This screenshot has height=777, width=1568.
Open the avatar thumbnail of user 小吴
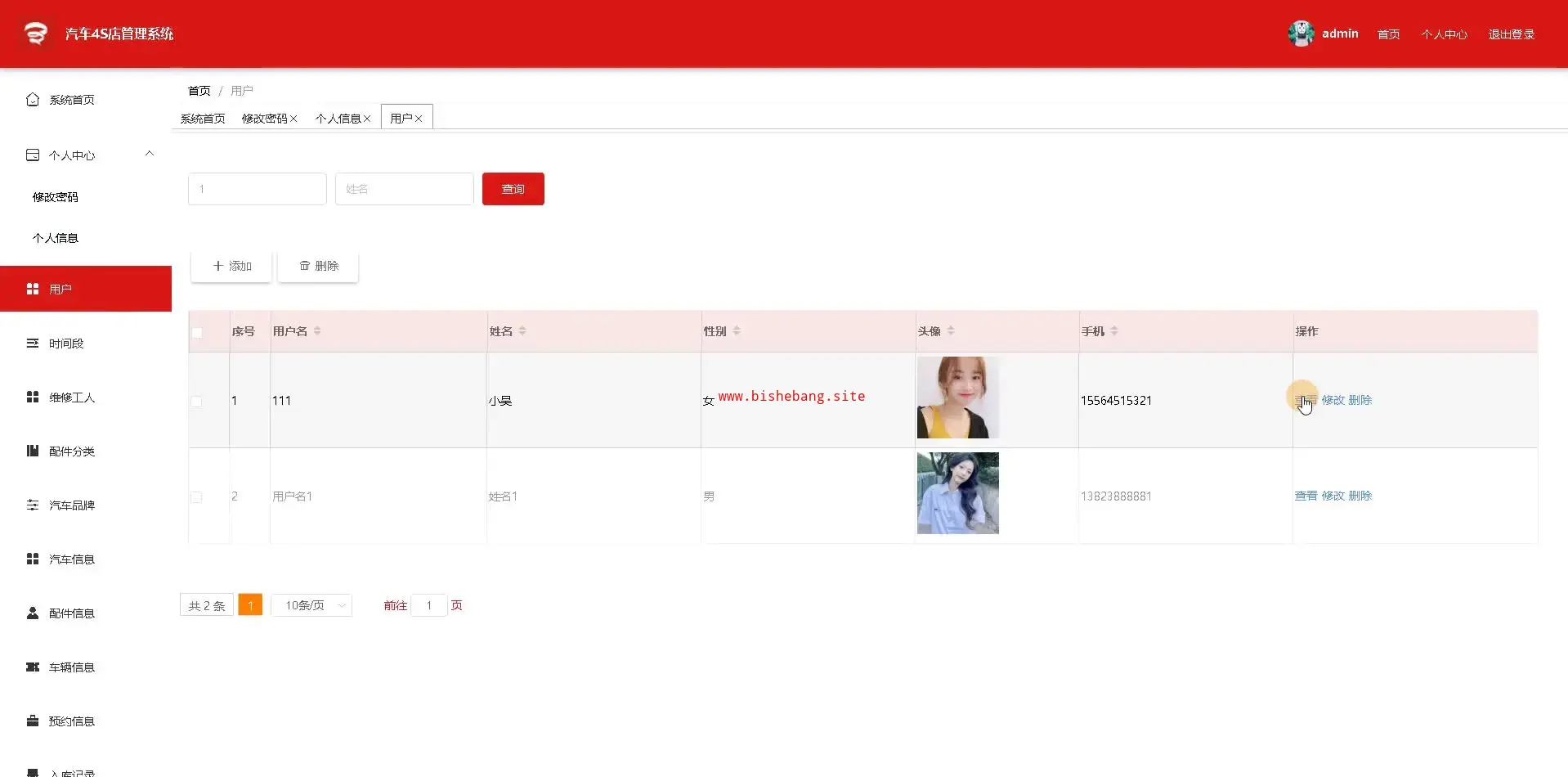coord(958,397)
